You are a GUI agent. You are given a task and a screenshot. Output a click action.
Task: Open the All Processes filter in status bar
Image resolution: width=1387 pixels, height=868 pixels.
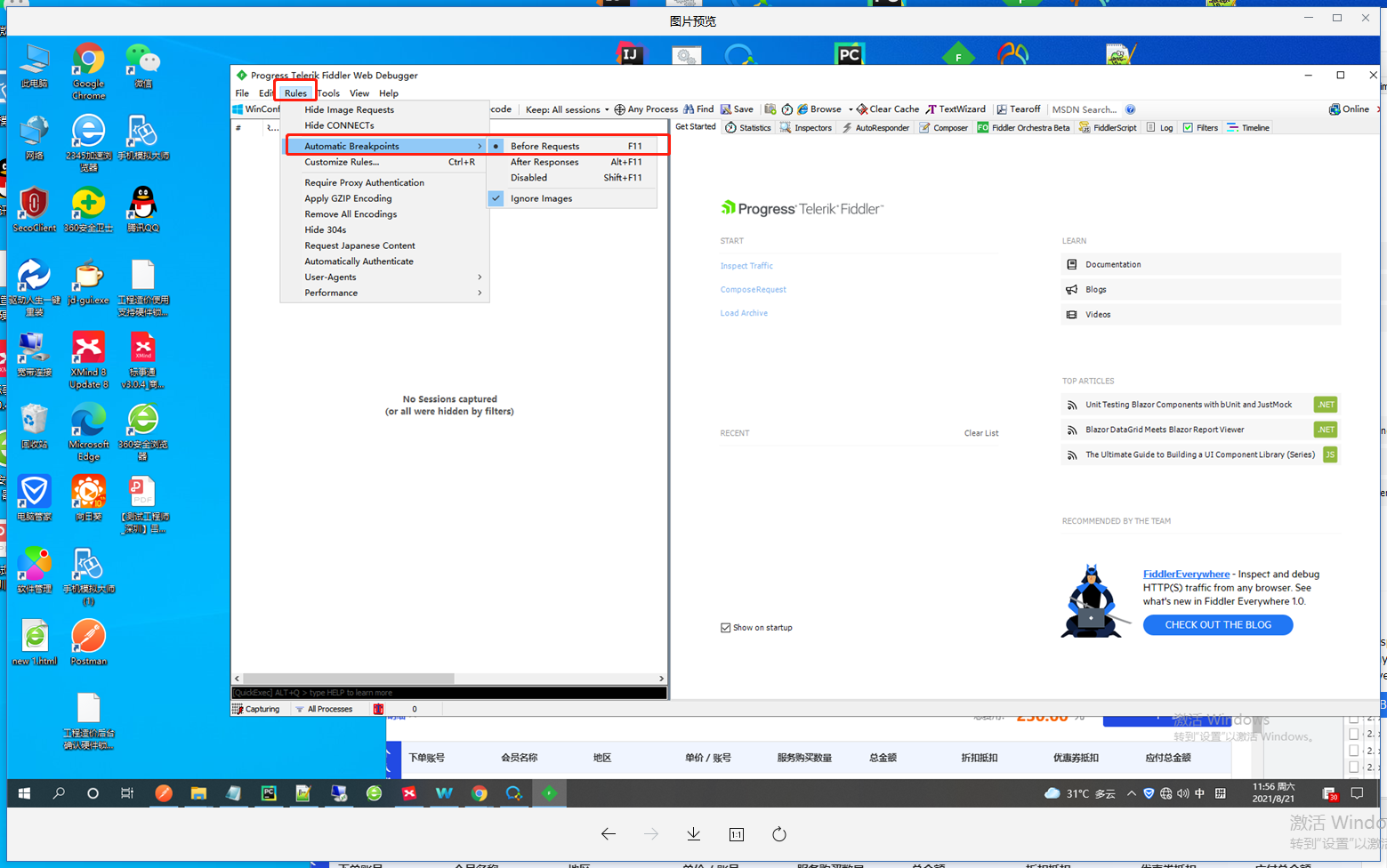[324, 709]
